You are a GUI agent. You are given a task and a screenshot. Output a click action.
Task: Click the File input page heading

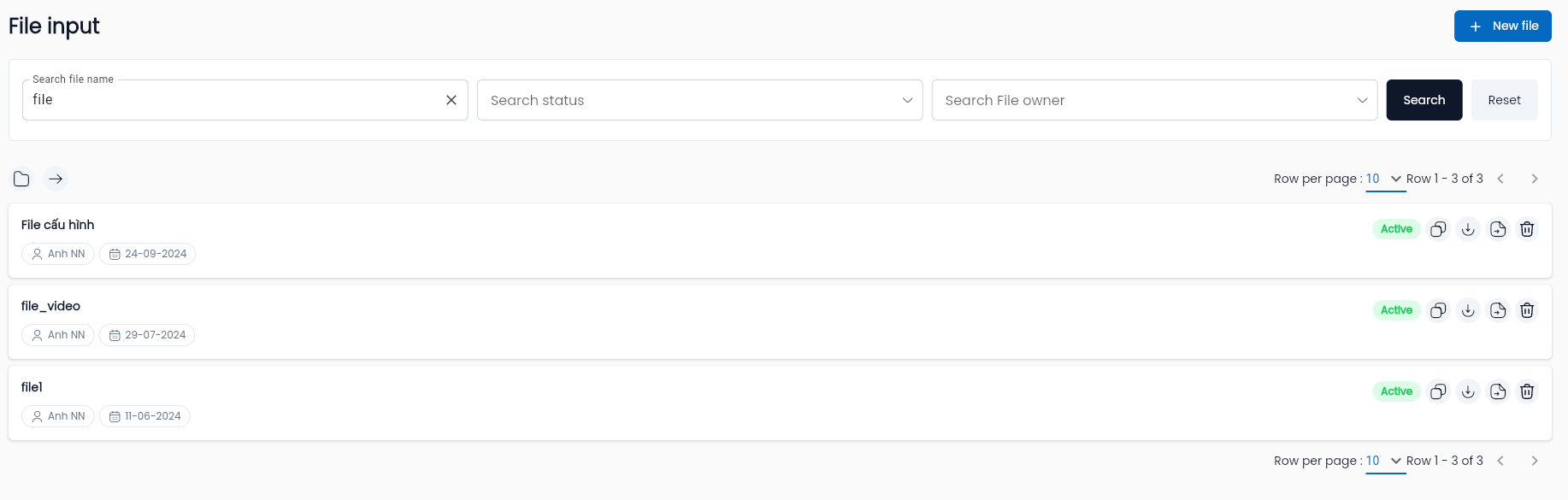tap(54, 26)
